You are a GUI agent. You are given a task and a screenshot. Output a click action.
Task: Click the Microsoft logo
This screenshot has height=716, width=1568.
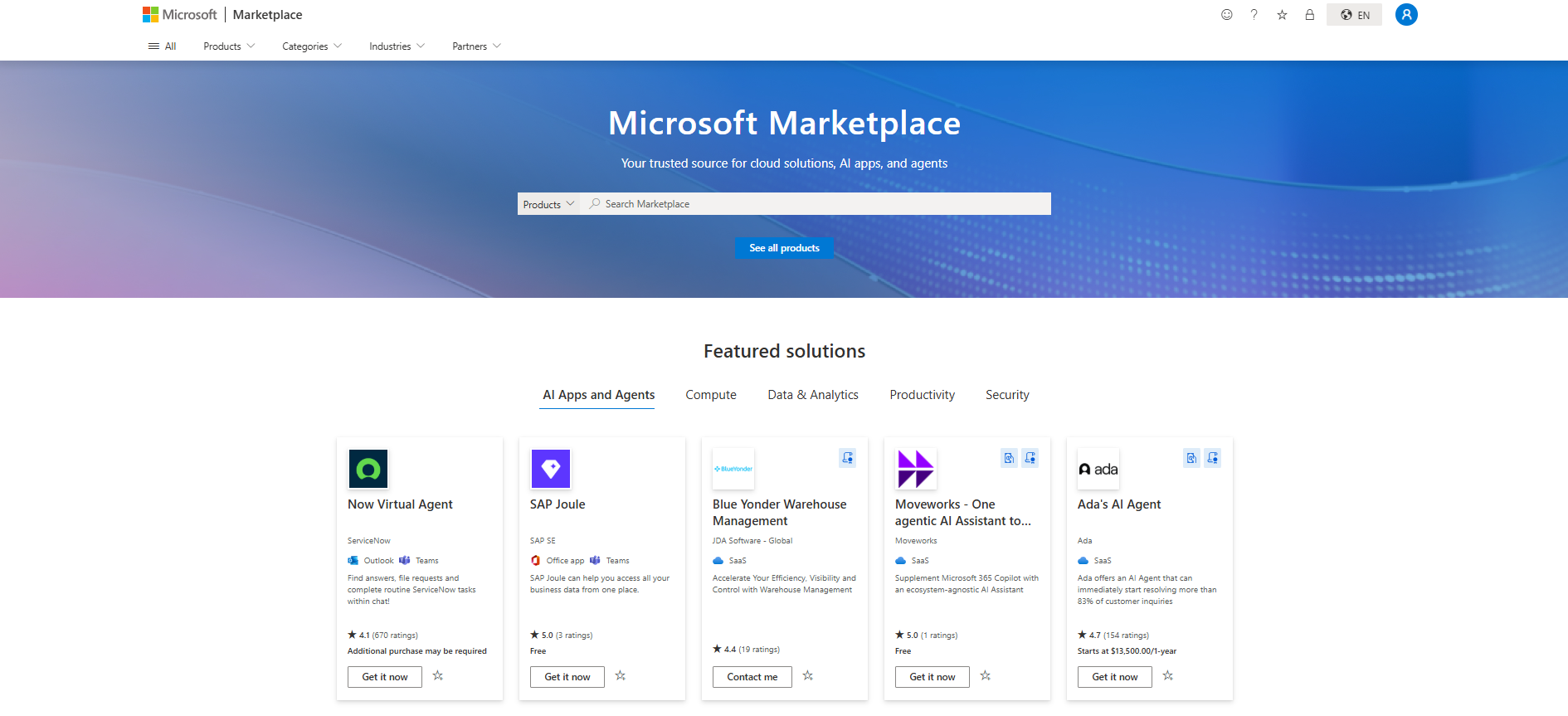point(179,15)
